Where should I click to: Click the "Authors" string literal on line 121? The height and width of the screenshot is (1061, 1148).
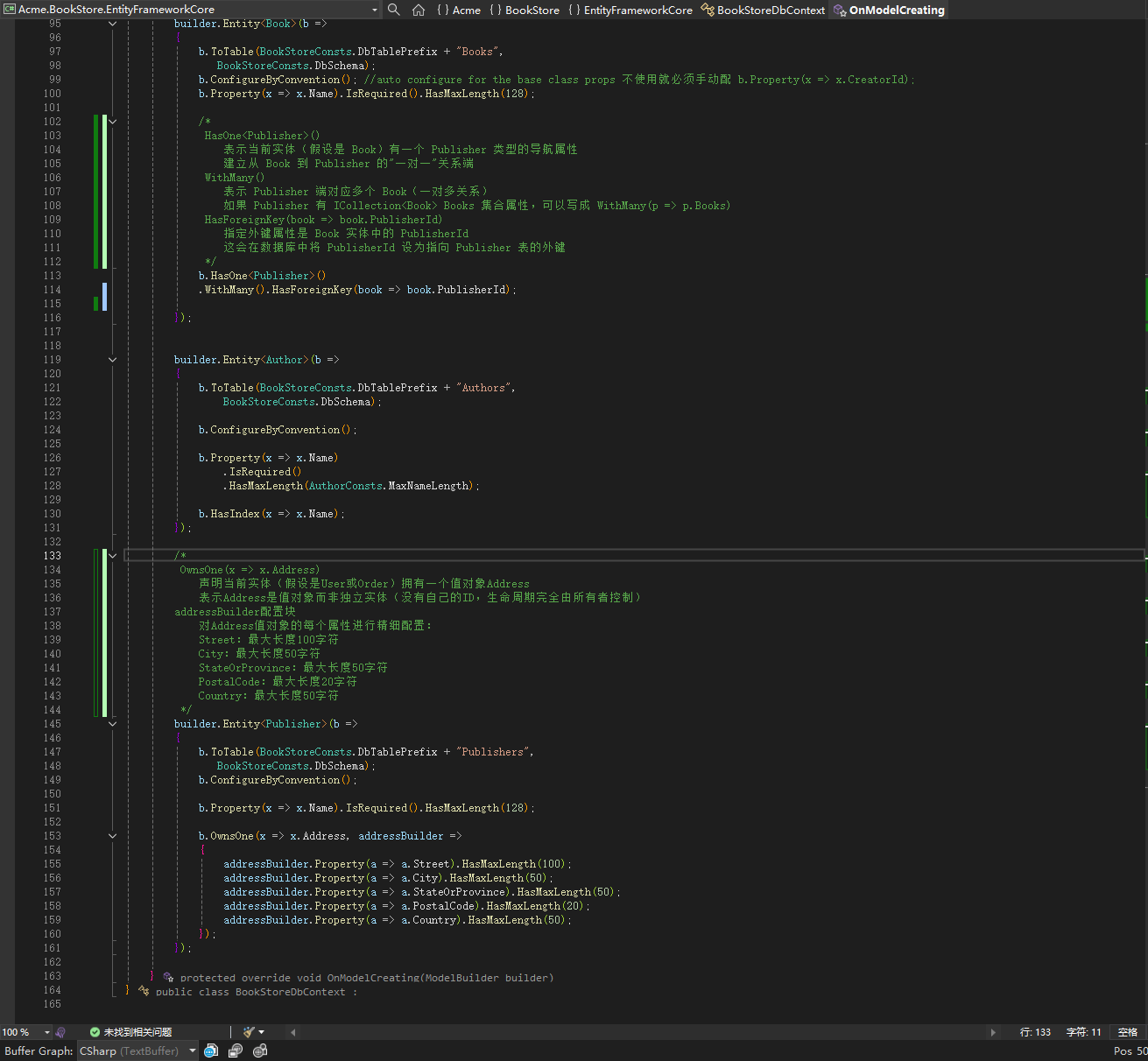coord(483,388)
